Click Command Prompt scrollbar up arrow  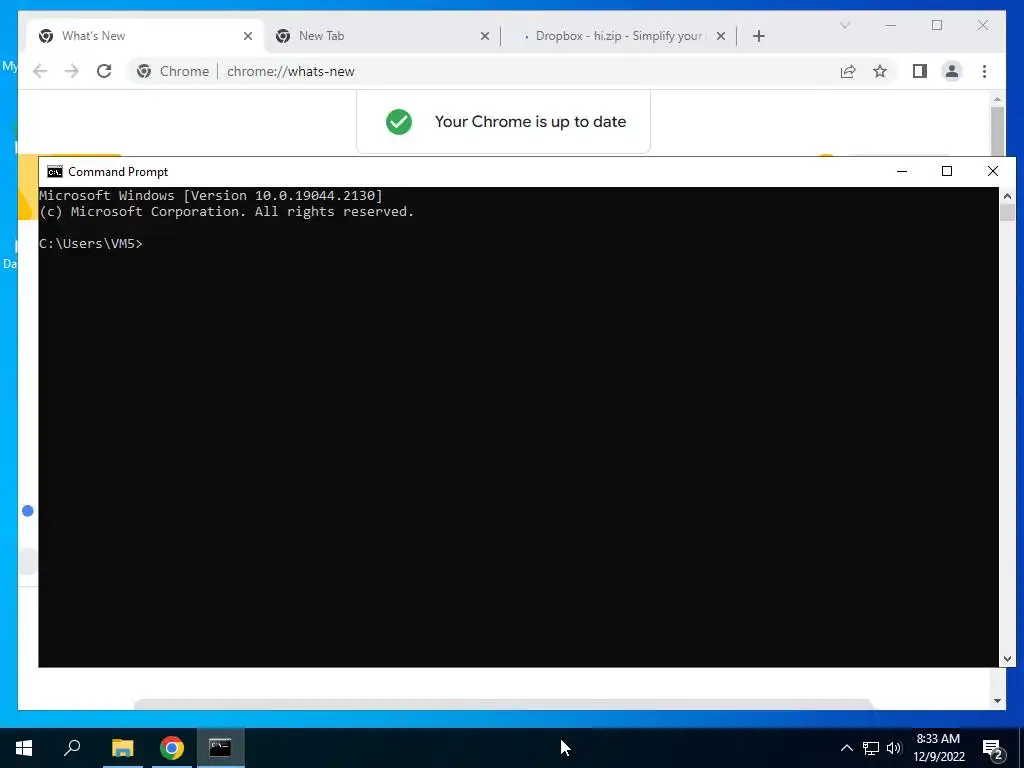1007,196
